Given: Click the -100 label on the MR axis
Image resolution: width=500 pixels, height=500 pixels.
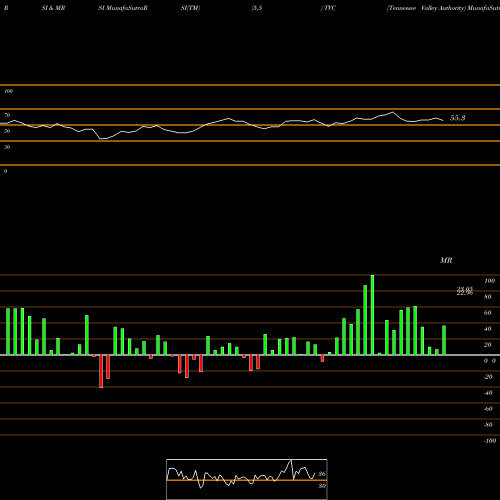Looking at the screenshot, I should coord(490,441).
